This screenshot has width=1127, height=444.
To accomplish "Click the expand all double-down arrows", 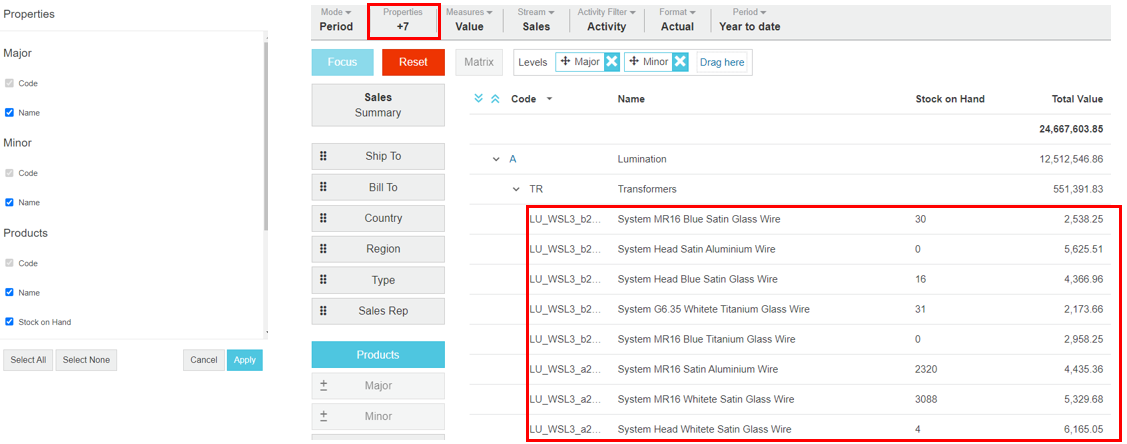I will [x=479, y=99].
